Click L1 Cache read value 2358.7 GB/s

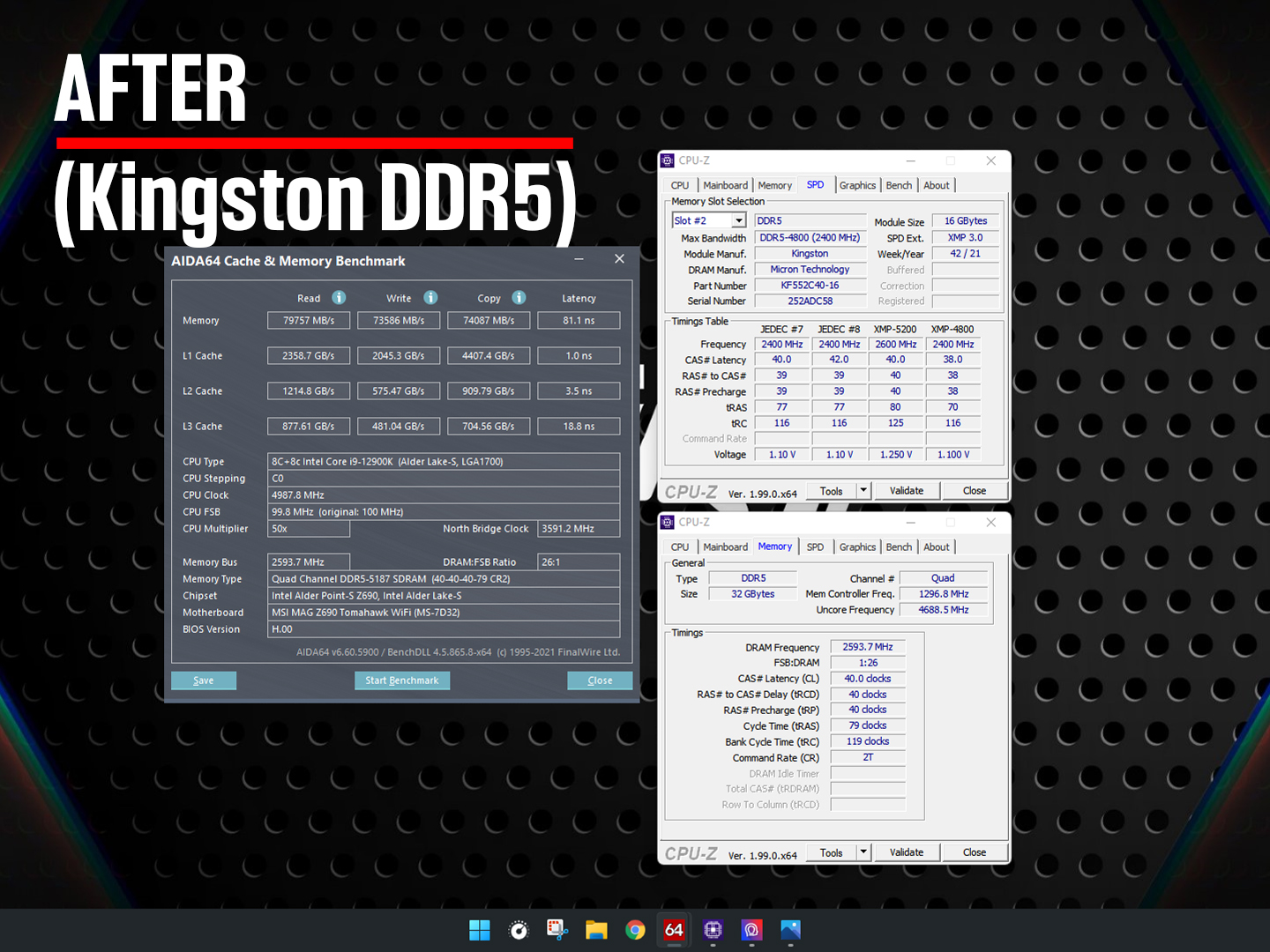309,355
